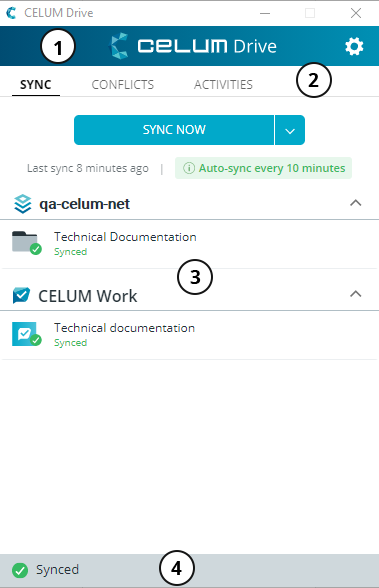Click the CELUM Work heading text
The height and width of the screenshot is (588, 379).
[88, 296]
